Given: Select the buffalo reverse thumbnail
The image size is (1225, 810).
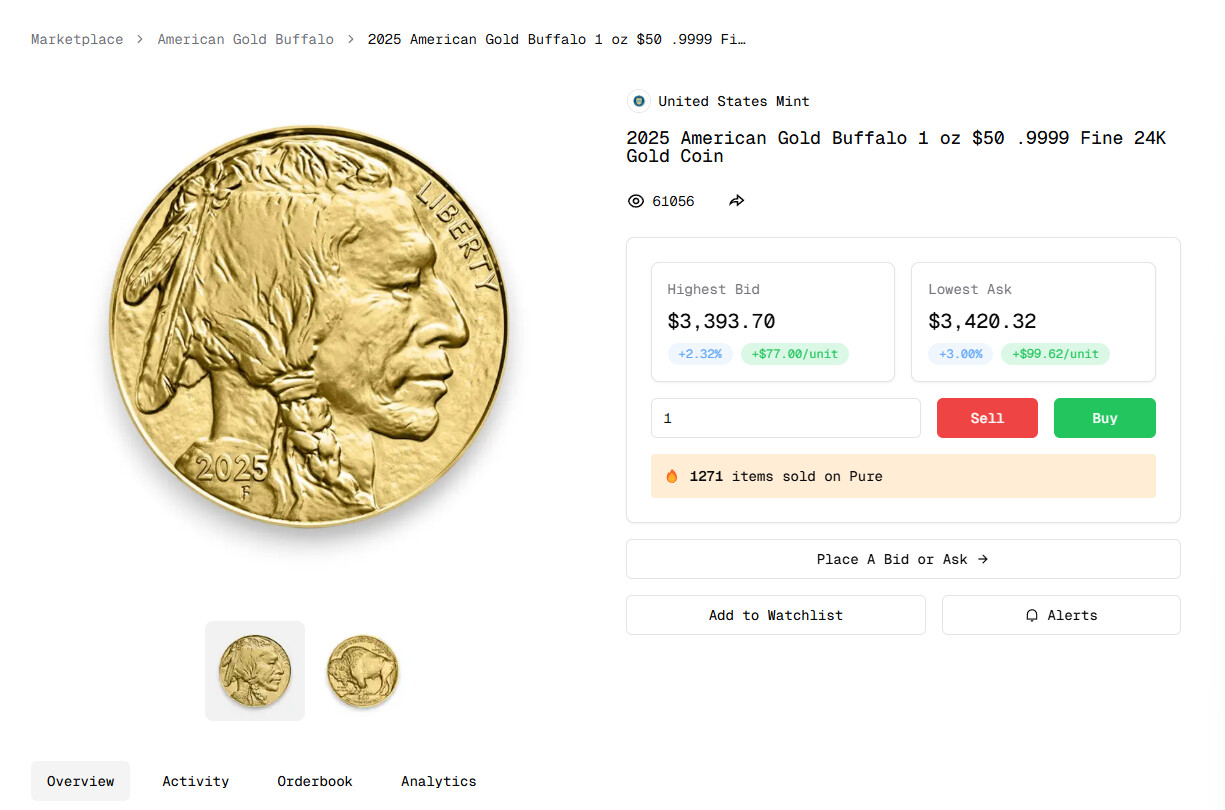Looking at the screenshot, I should point(362,670).
